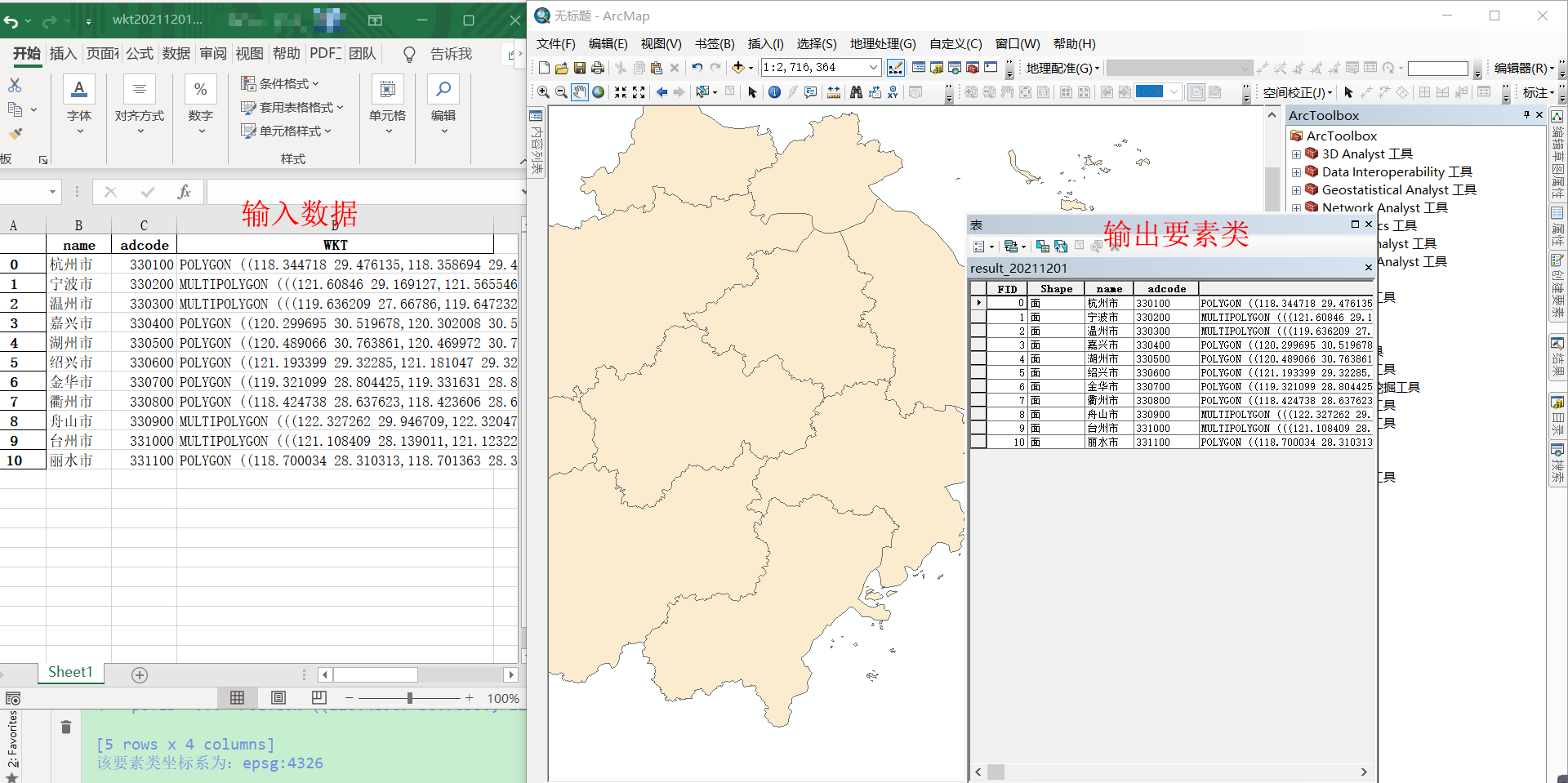Open the Find tool (binoculars icon)
The width and height of the screenshot is (1568, 783).
click(855, 92)
